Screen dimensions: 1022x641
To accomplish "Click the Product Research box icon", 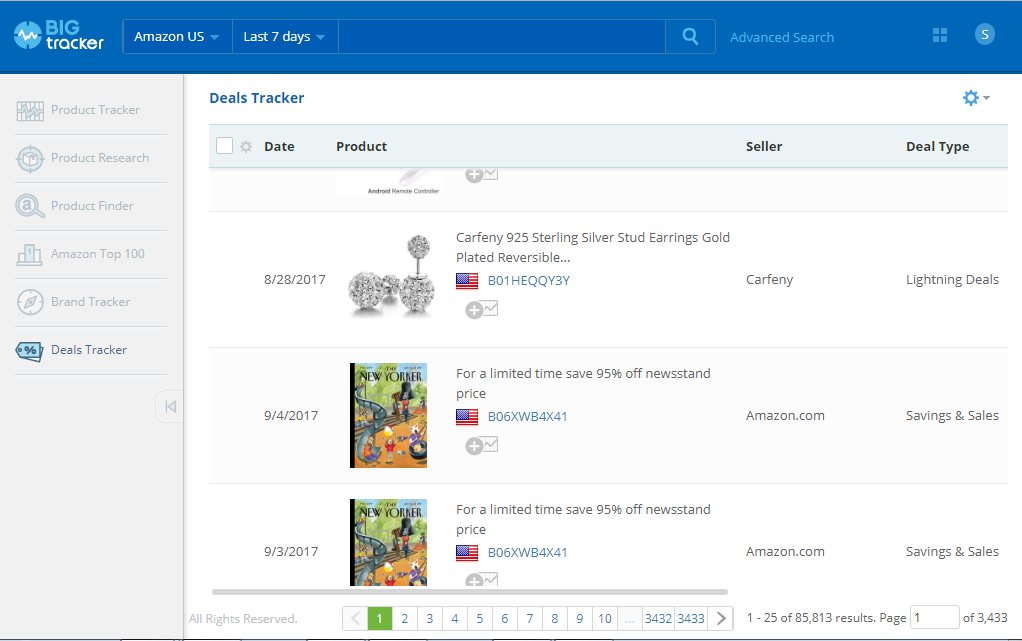I will 30,158.
